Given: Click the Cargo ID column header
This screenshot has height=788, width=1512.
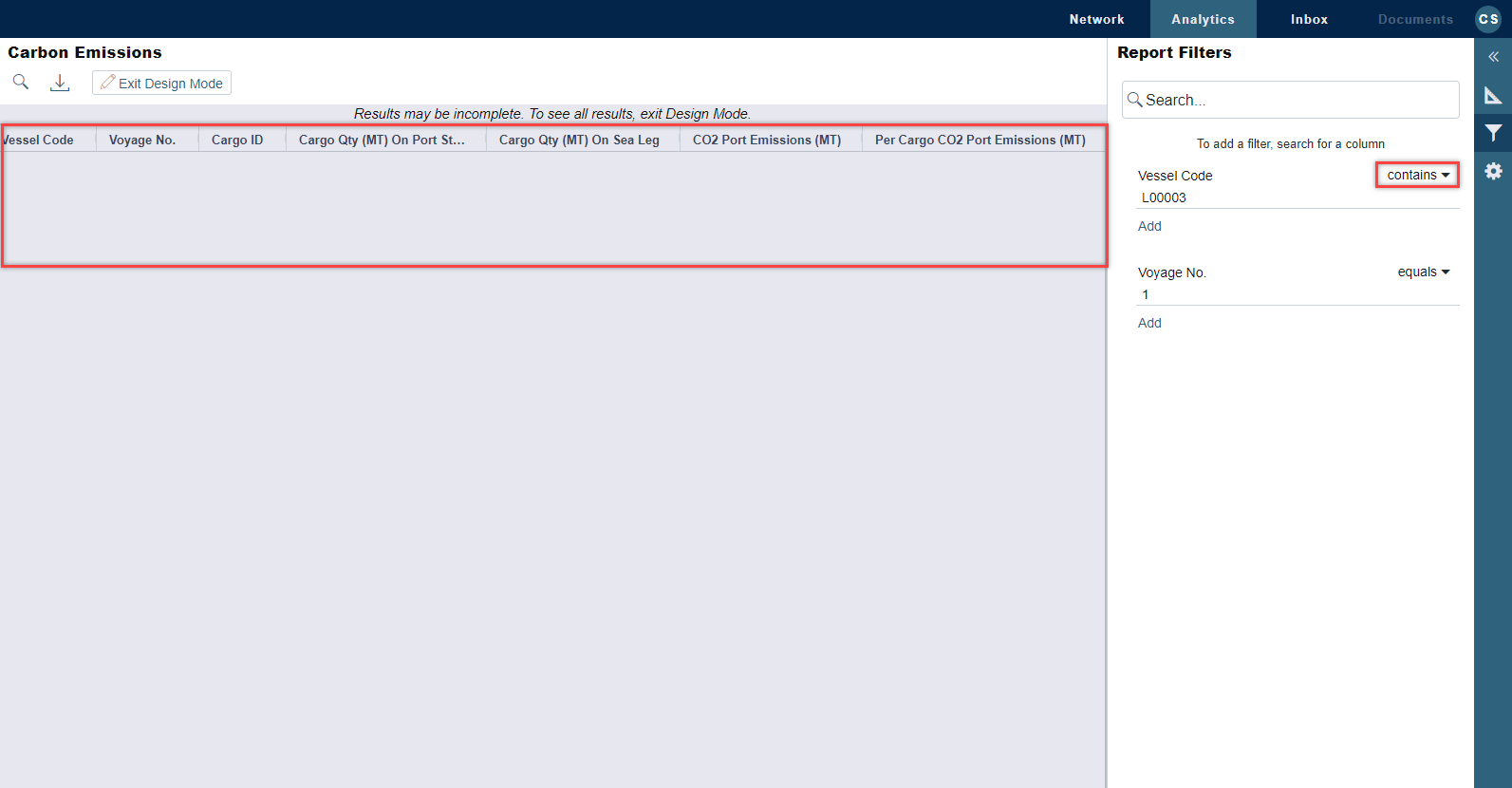Looking at the screenshot, I should 237,140.
